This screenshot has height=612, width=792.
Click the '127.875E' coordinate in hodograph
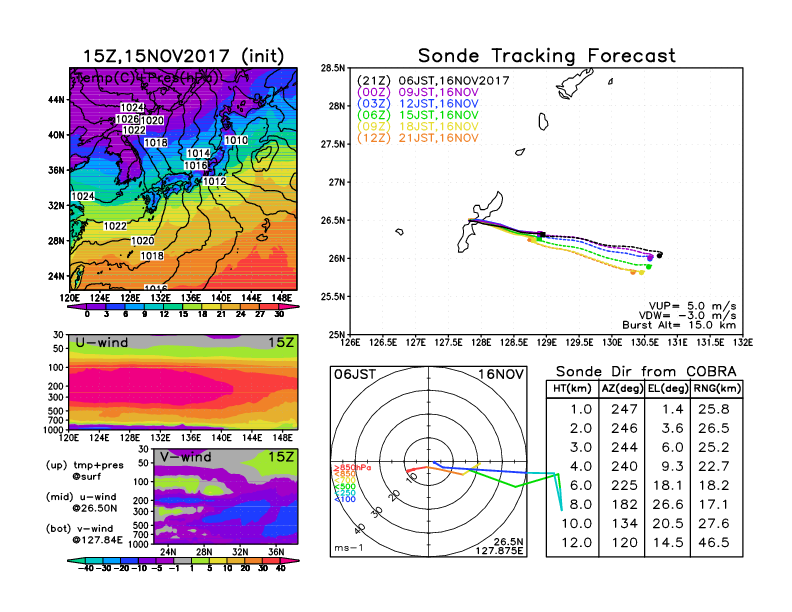tap(499, 551)
